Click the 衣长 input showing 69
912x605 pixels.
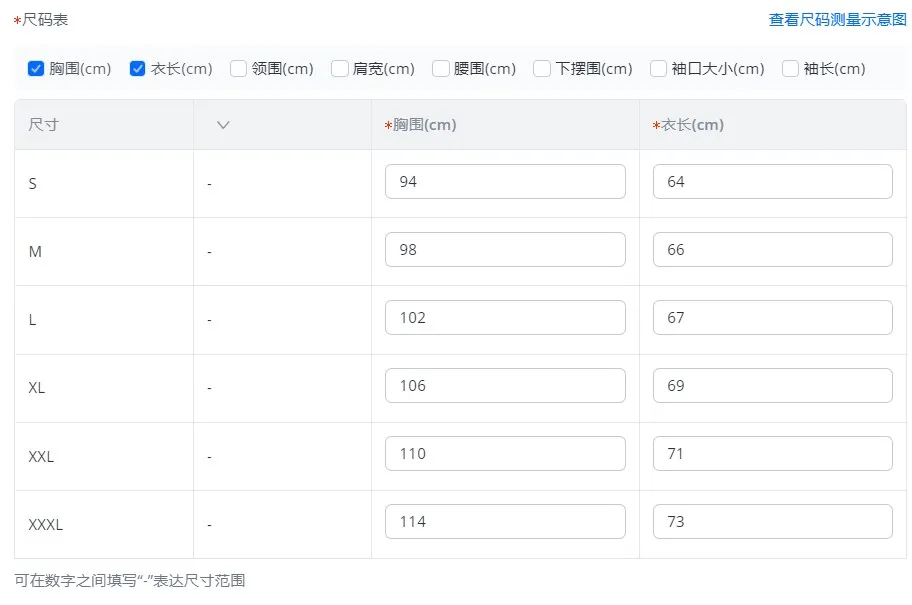coord(772,386)
